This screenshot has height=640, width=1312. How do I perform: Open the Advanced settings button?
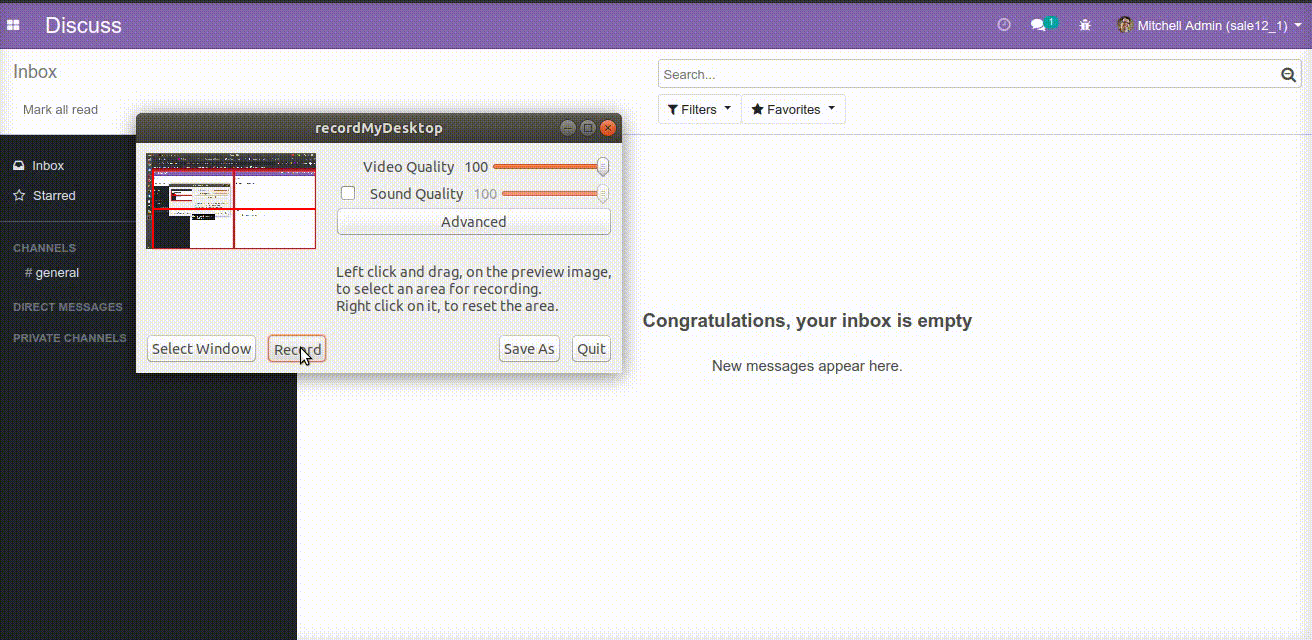coord(474,222)
